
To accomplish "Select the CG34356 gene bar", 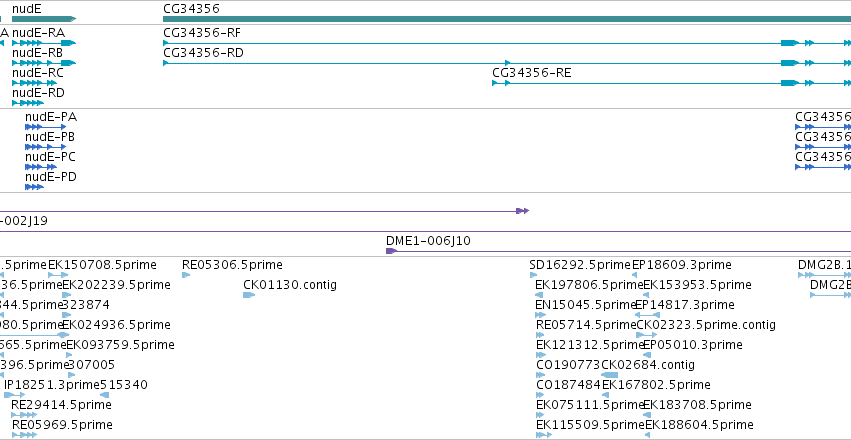I will tap(507, 19).
